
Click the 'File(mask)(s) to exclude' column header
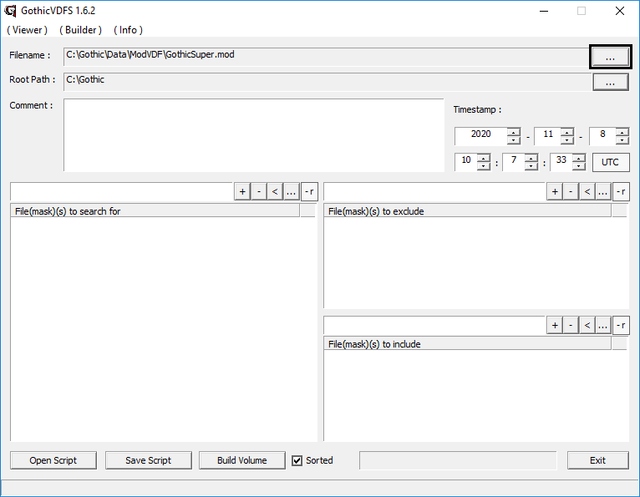pyautogui.click(x=468, y=211)
